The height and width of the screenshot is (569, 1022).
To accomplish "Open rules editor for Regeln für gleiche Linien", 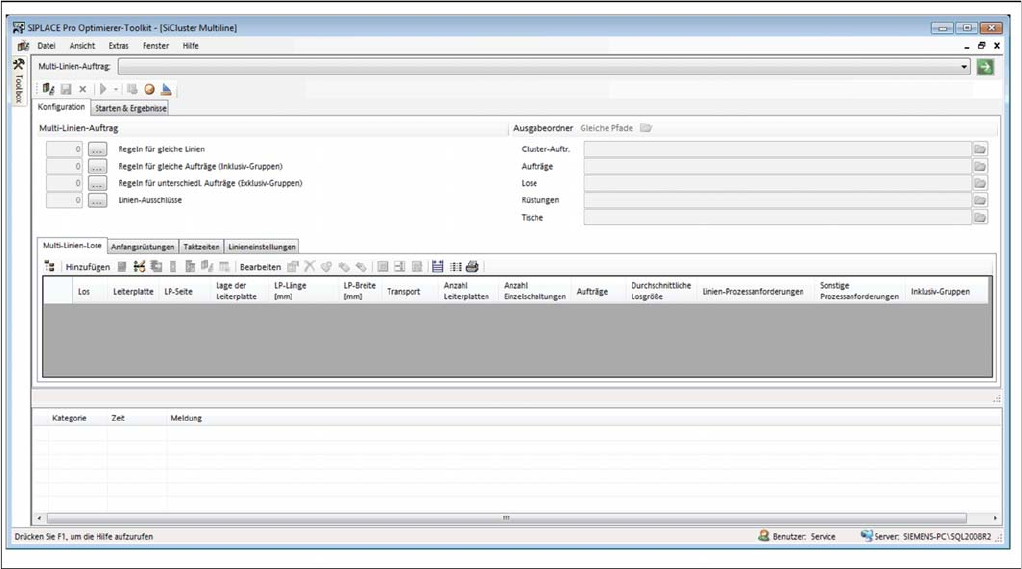I will click(97, 149).
